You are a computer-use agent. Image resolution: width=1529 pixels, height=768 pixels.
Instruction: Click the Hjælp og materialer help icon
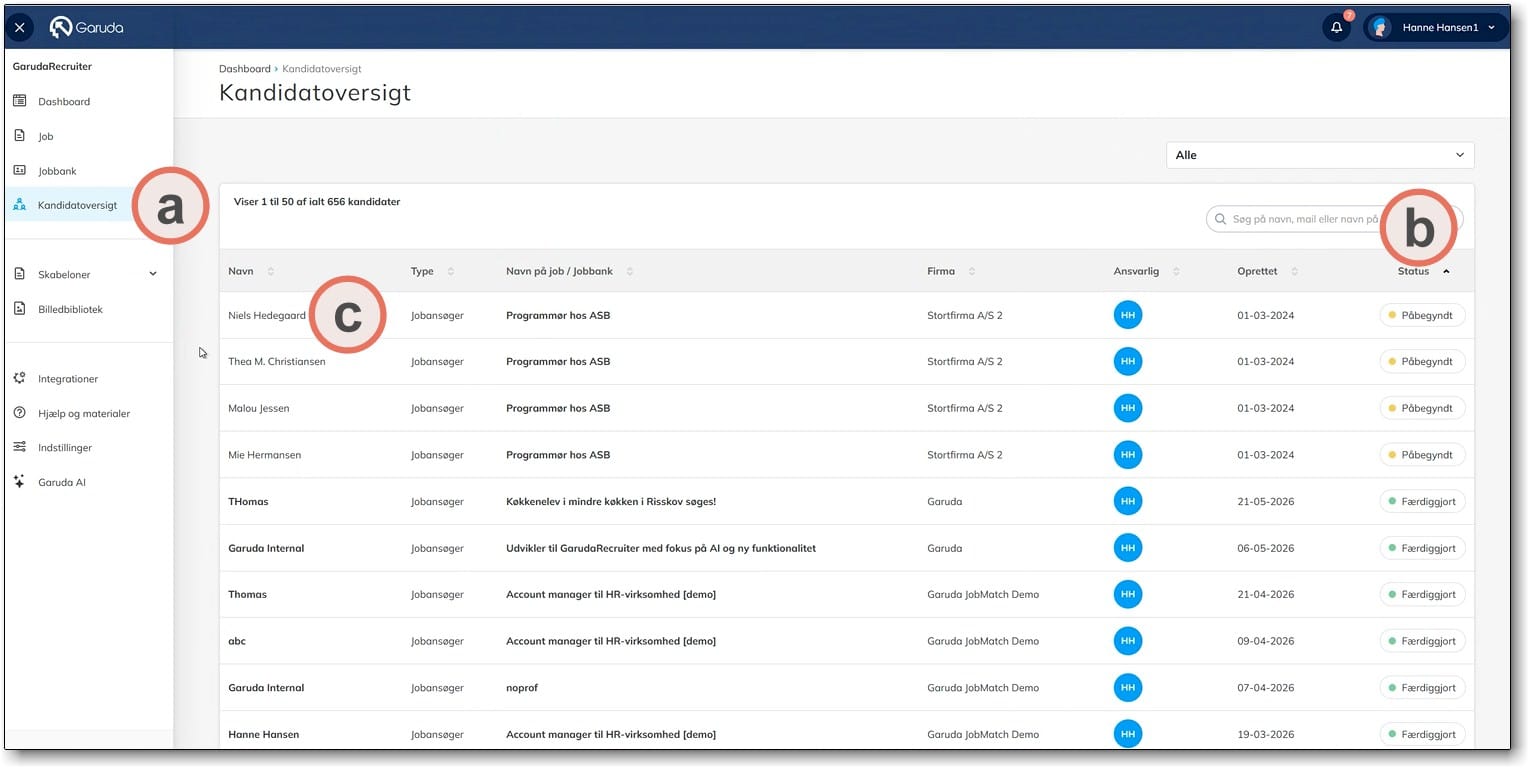pyautogui.click(x=19, y=413)
